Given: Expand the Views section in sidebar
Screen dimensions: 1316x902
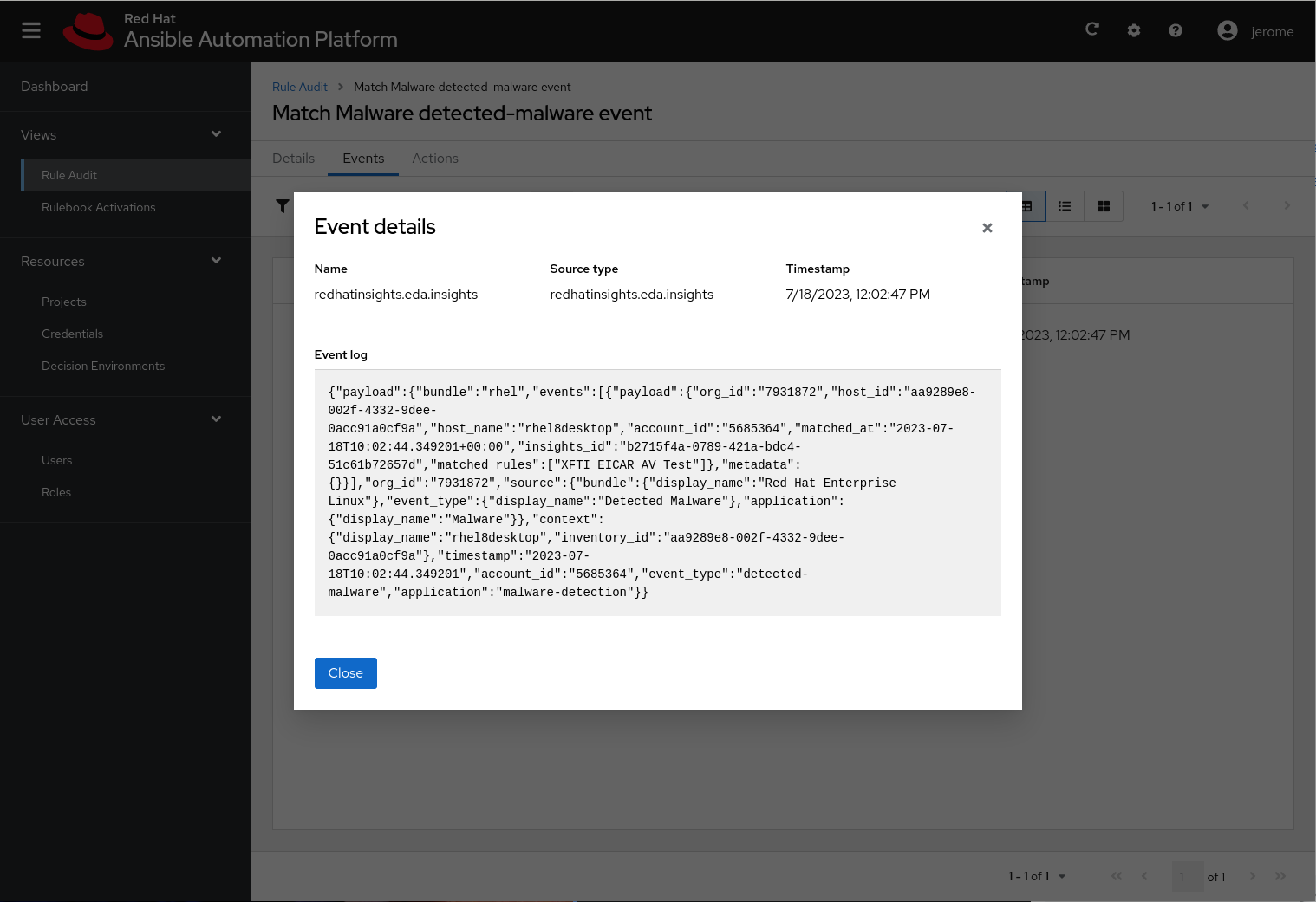Looking at the screenshot, I should coord(216,135).
